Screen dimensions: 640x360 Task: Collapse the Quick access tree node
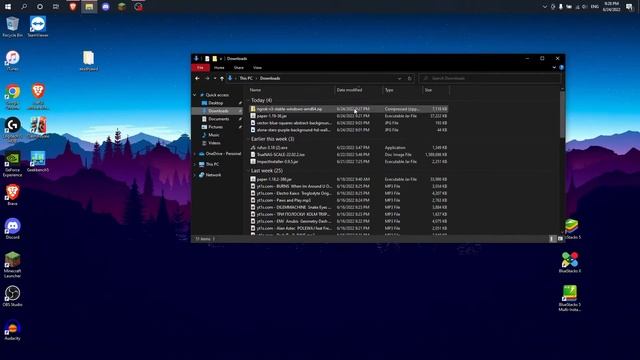point(195,95)
